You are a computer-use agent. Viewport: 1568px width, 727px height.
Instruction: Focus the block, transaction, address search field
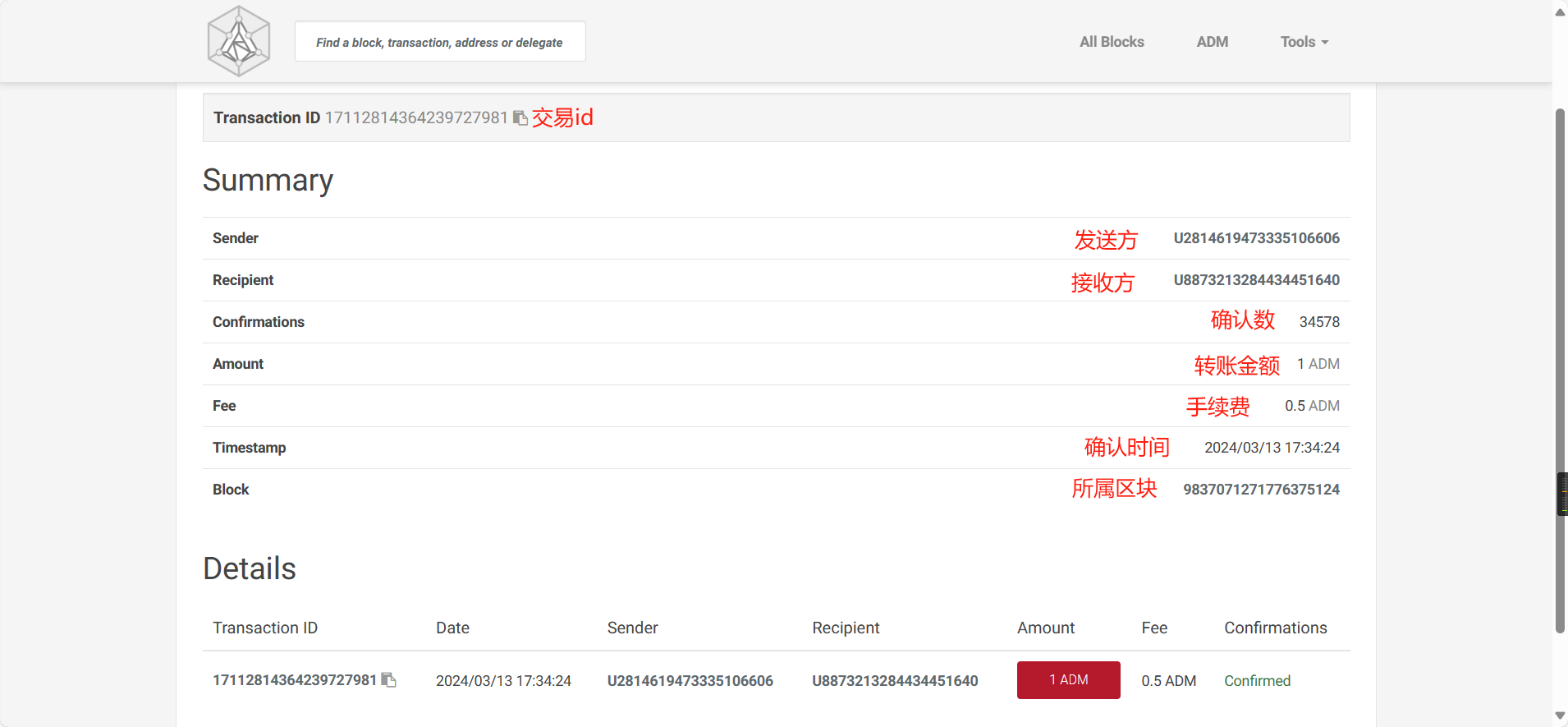[440, 42]
